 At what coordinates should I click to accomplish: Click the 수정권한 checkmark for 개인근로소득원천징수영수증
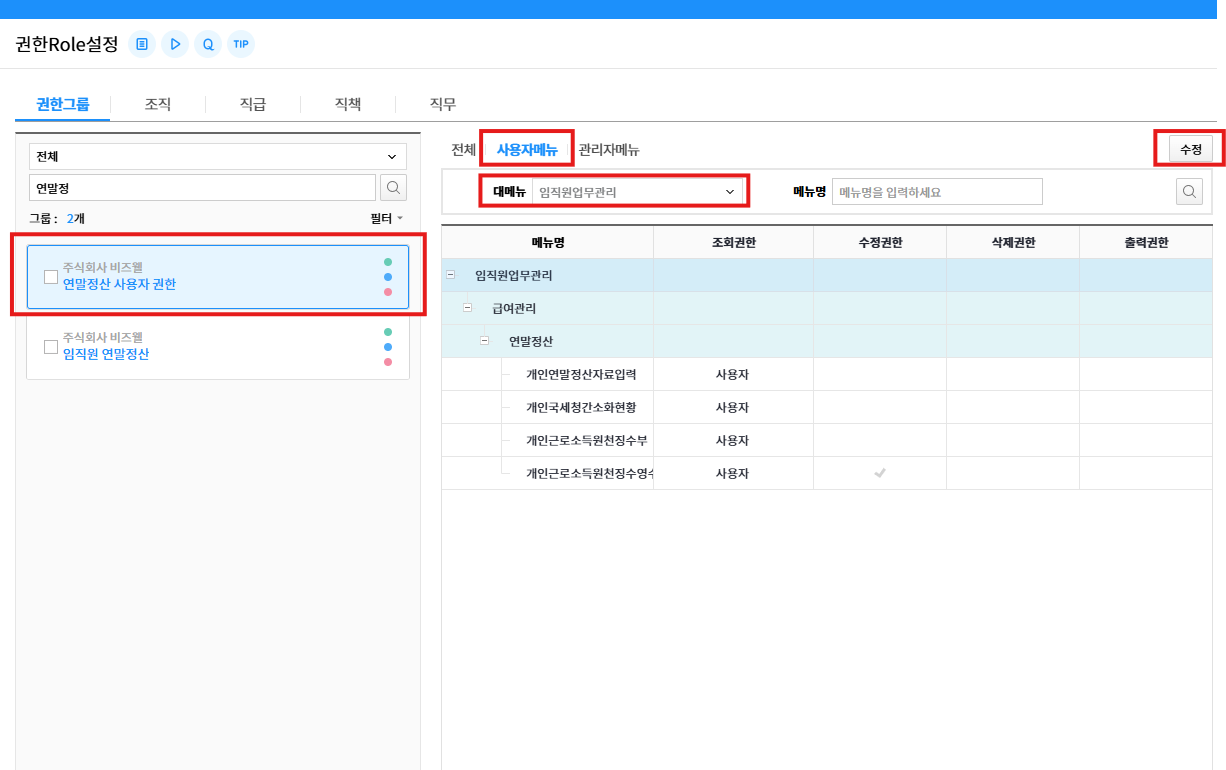tap(880, 473)
